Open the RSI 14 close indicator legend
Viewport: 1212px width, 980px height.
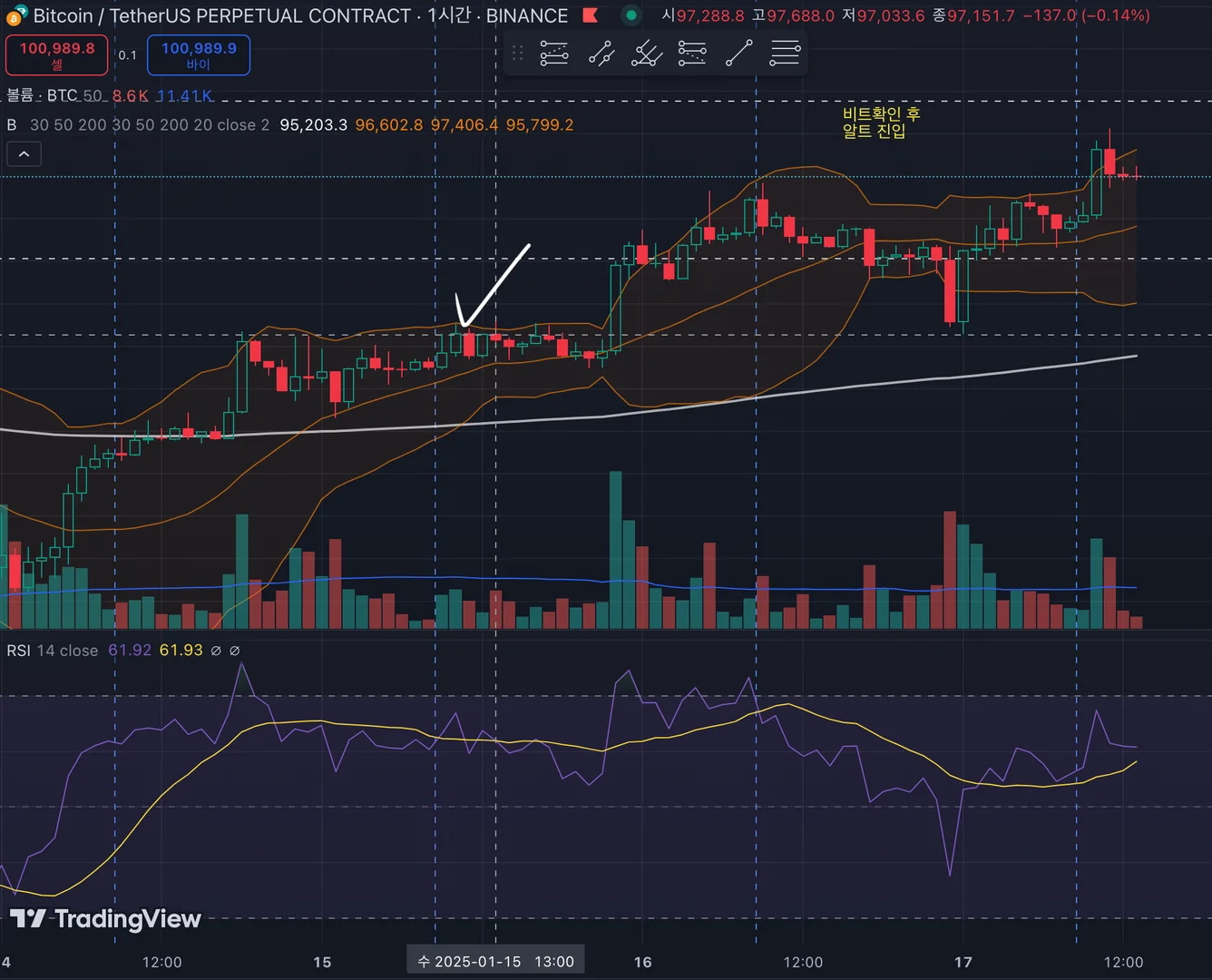[53, 651]
